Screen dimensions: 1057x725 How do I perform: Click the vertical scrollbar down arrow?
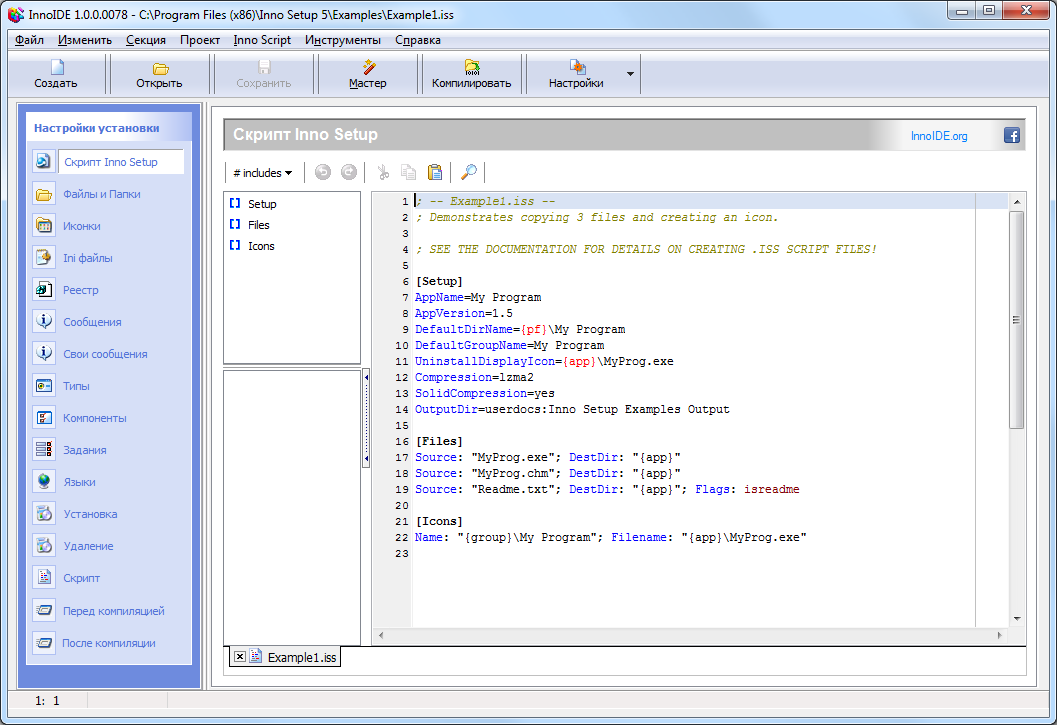pyautogui.click(x=1017, y=618)
